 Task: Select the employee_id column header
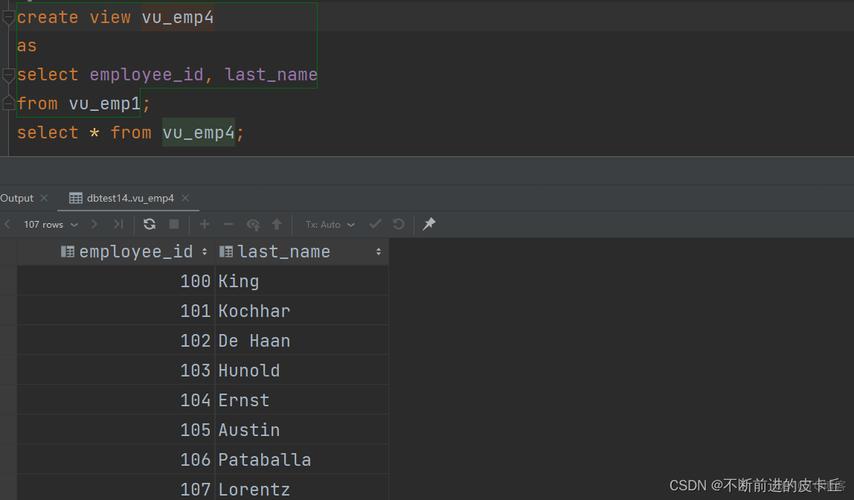pyautogui.click(x=116, y=252)
